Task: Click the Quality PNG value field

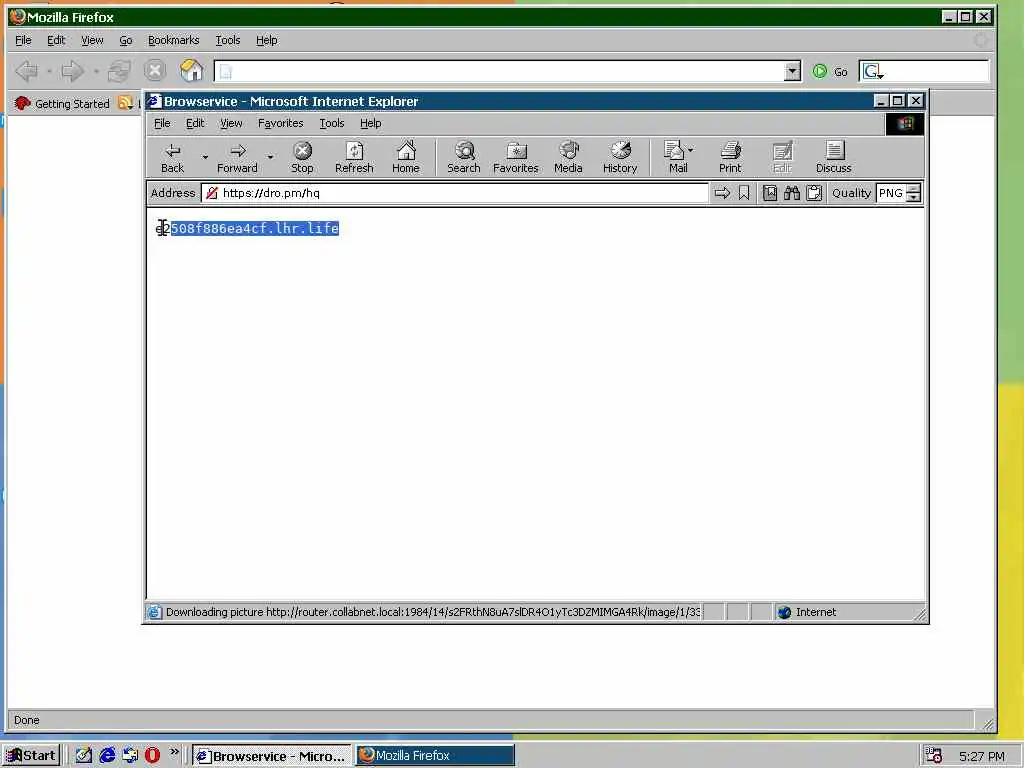Action: click(x=891, y=193)
